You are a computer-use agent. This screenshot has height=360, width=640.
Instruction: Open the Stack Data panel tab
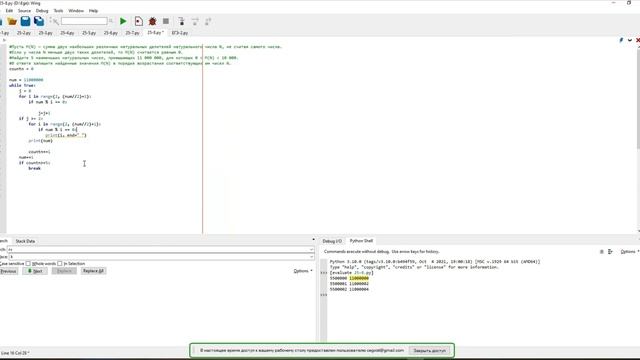point(25,241)
